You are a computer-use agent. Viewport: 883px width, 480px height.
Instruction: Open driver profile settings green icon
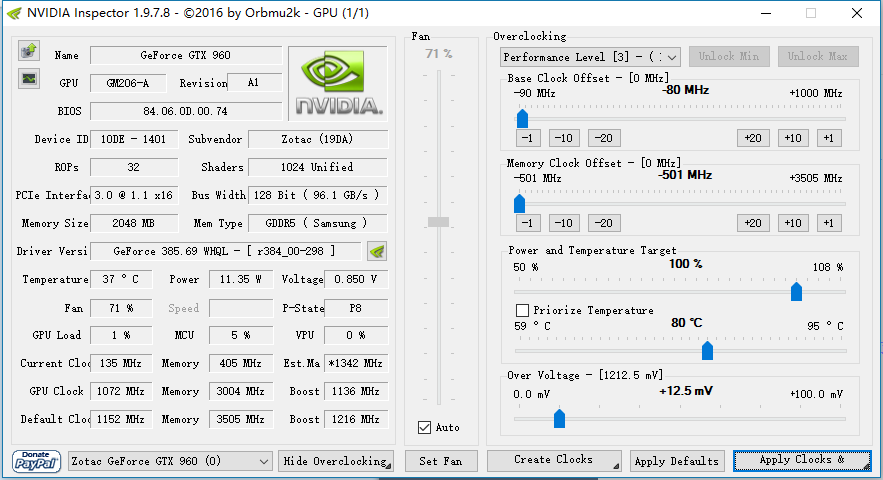point(377,251)
